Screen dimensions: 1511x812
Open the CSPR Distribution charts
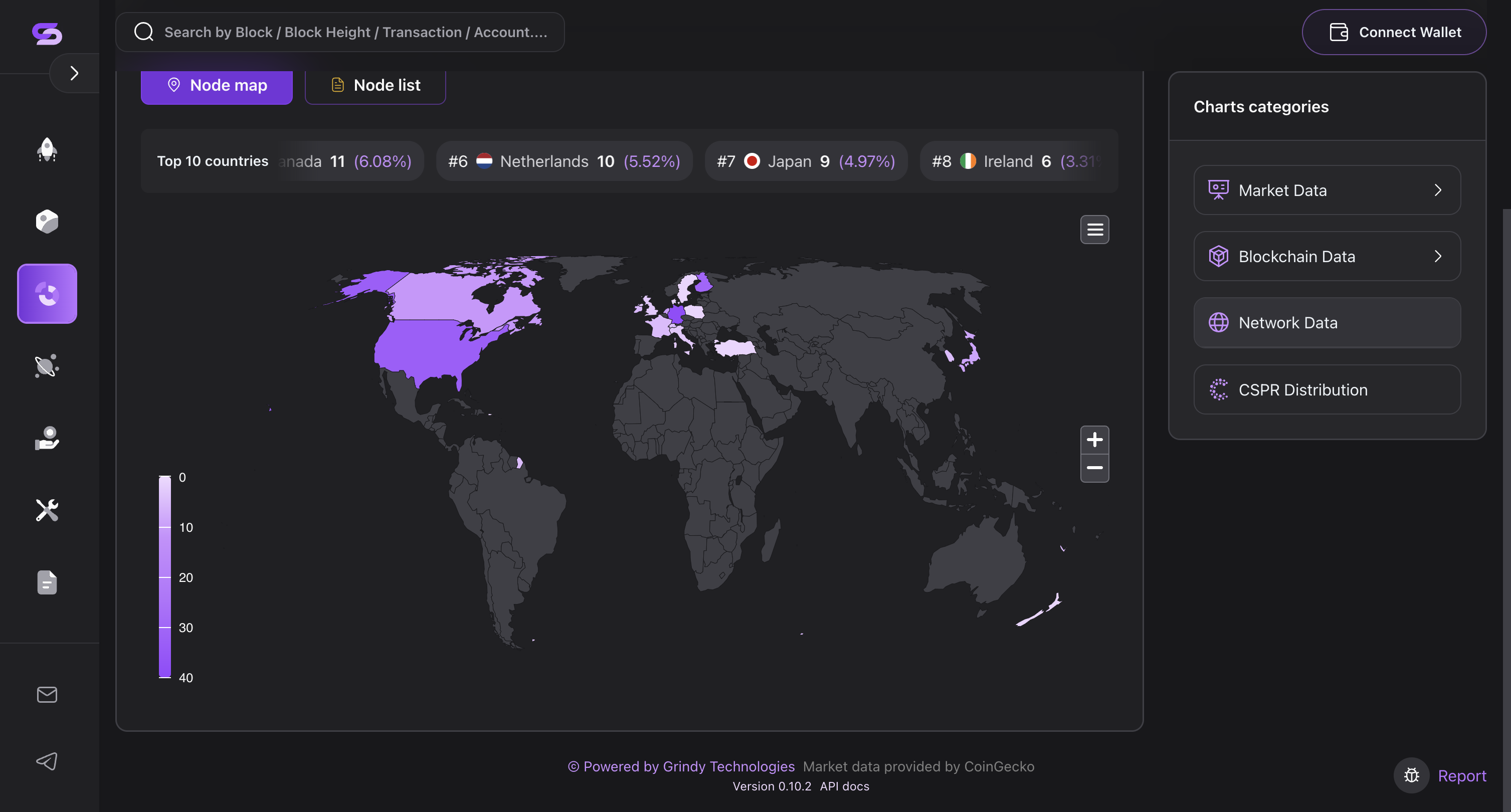(x=1328, y=389)
